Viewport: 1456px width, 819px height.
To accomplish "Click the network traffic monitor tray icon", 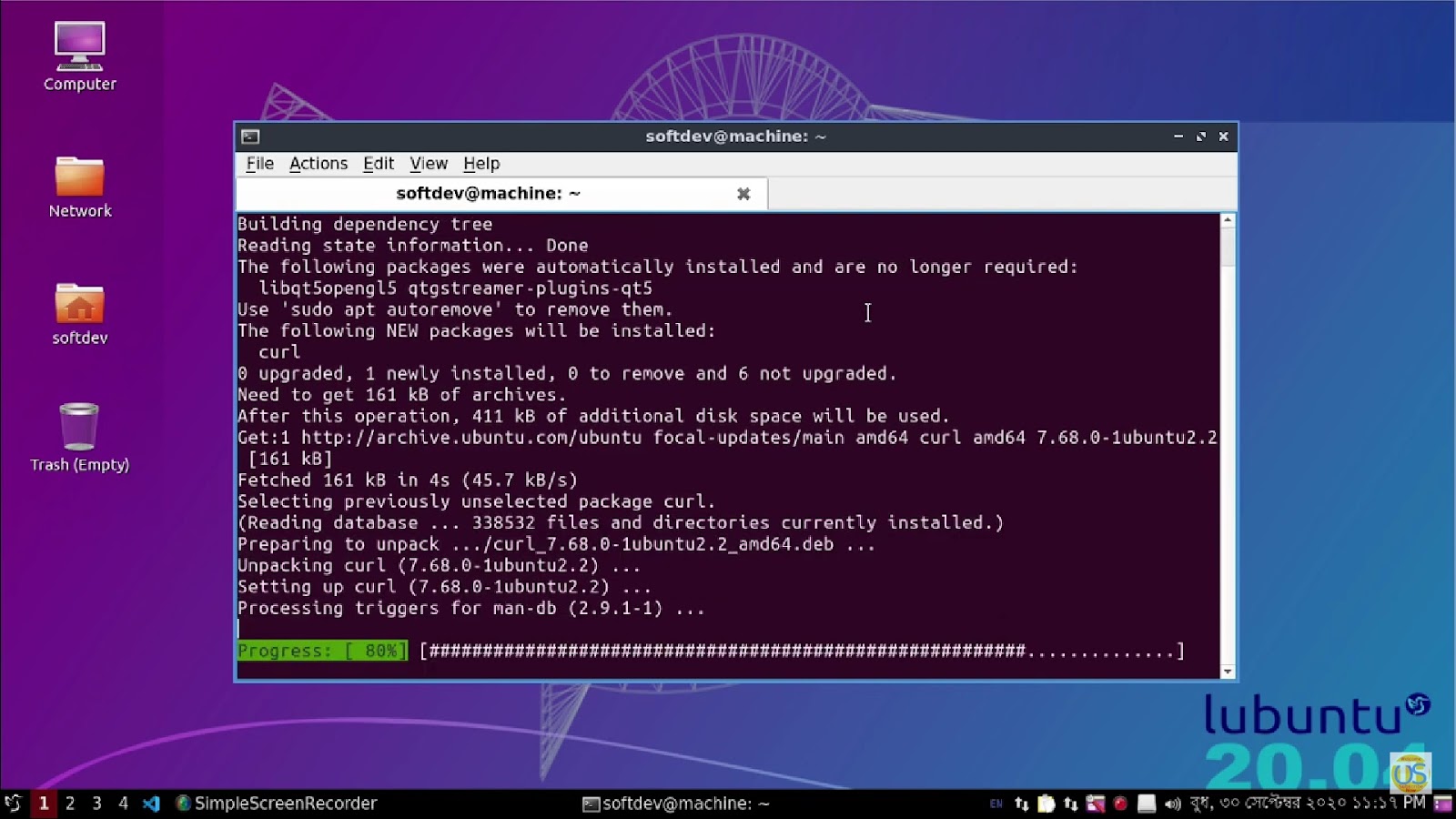I will point(1022,804).
